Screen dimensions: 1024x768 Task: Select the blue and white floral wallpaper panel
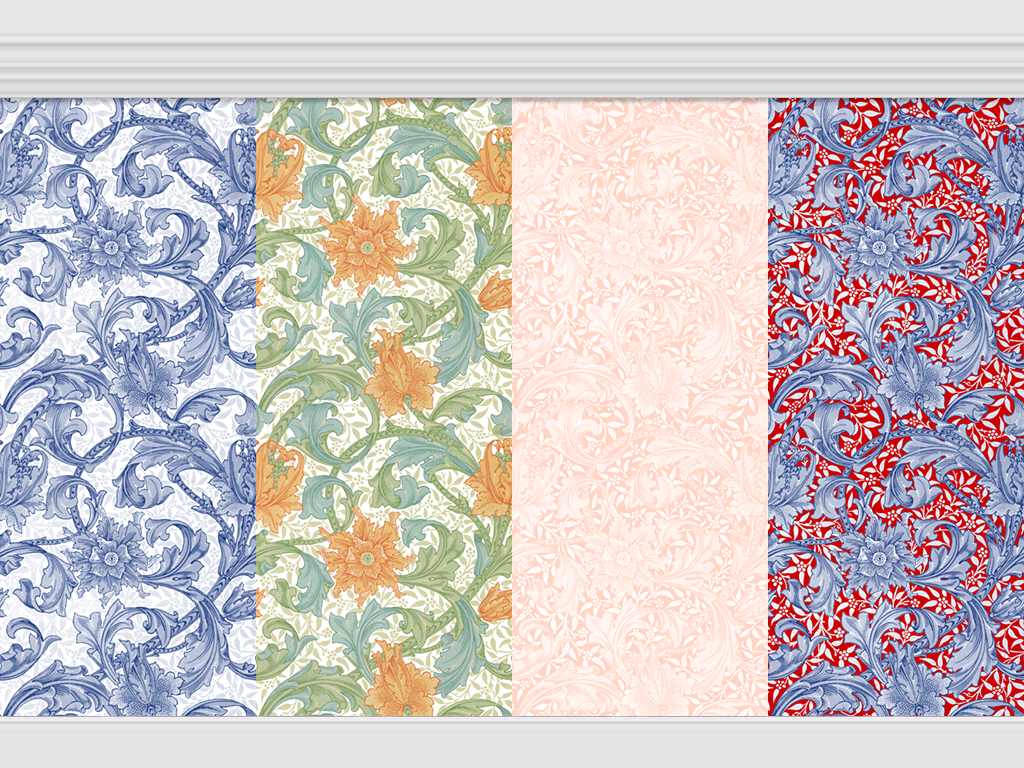pyautogui.click(x=128, y=406)
